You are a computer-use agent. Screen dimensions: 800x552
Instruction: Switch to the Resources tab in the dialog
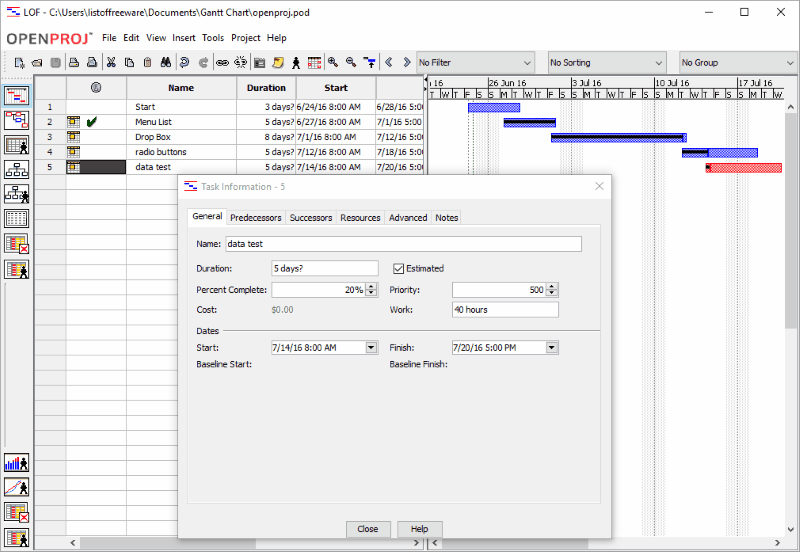[x=360, y=218]
